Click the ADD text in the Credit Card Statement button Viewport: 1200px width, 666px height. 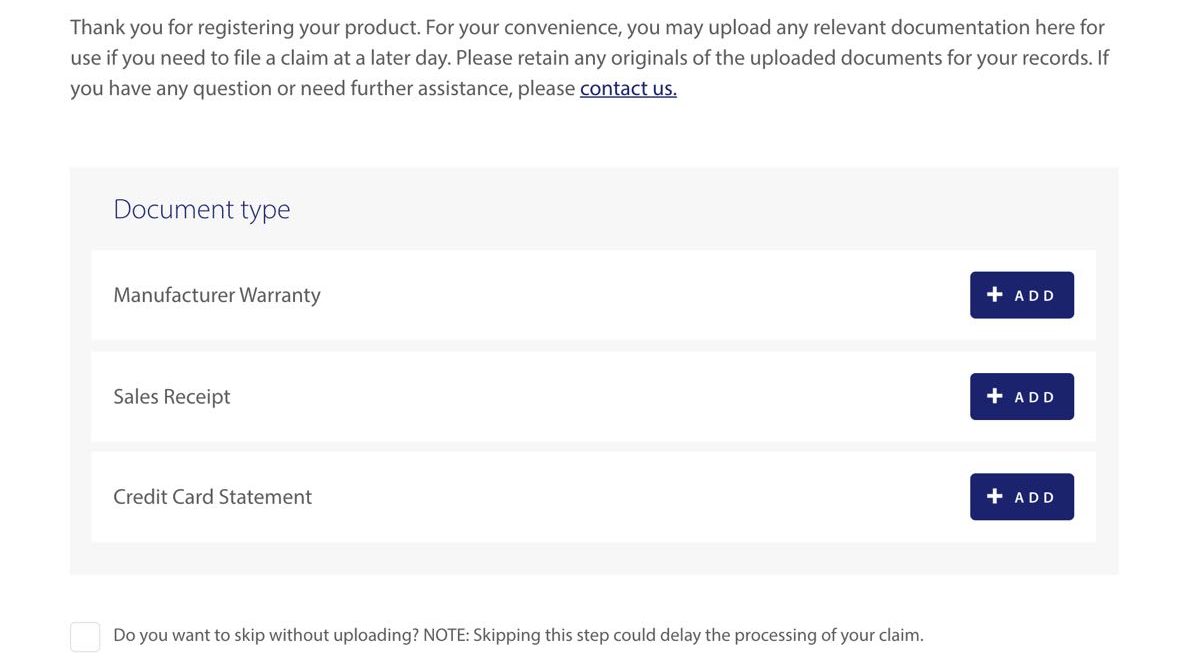point(1035,497)
